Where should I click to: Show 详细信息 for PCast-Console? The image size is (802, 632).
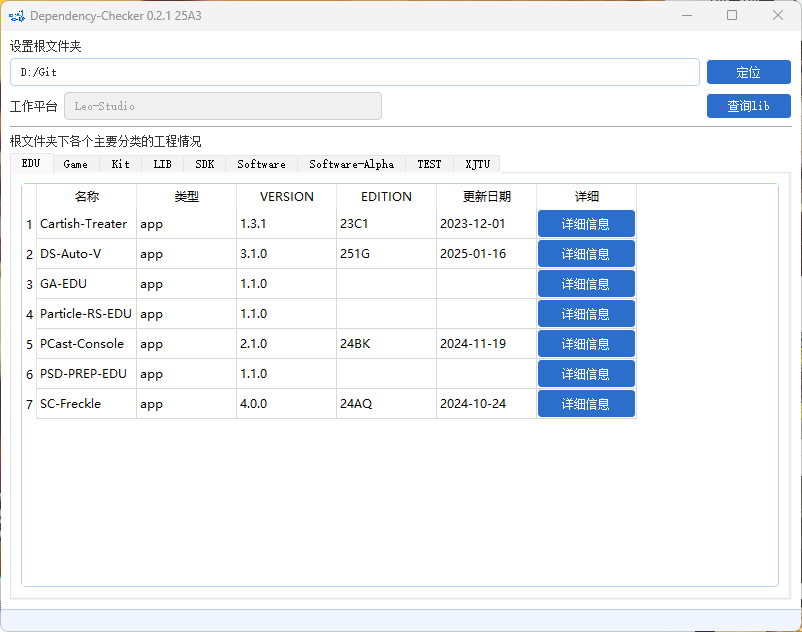click(x=586, y=344)
